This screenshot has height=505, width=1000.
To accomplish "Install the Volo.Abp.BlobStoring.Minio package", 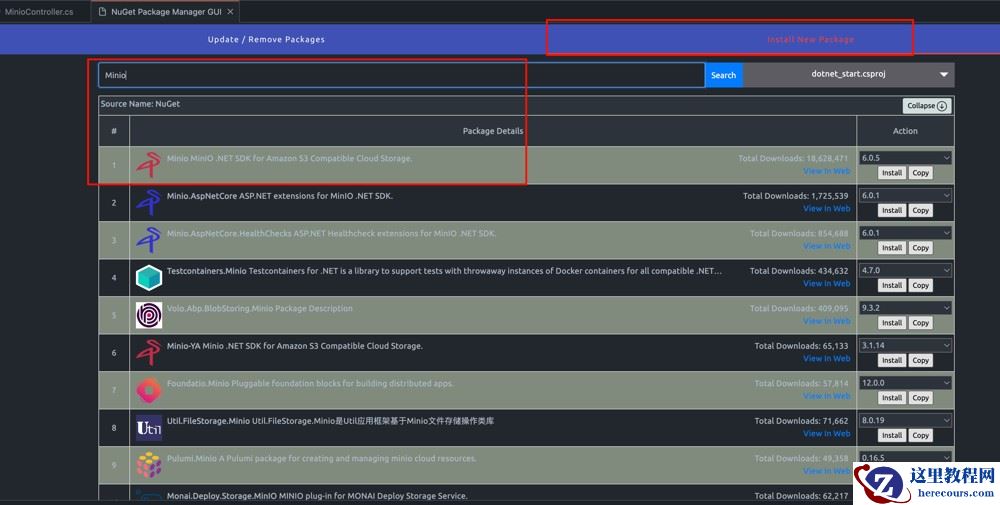I will coord(892,323).
